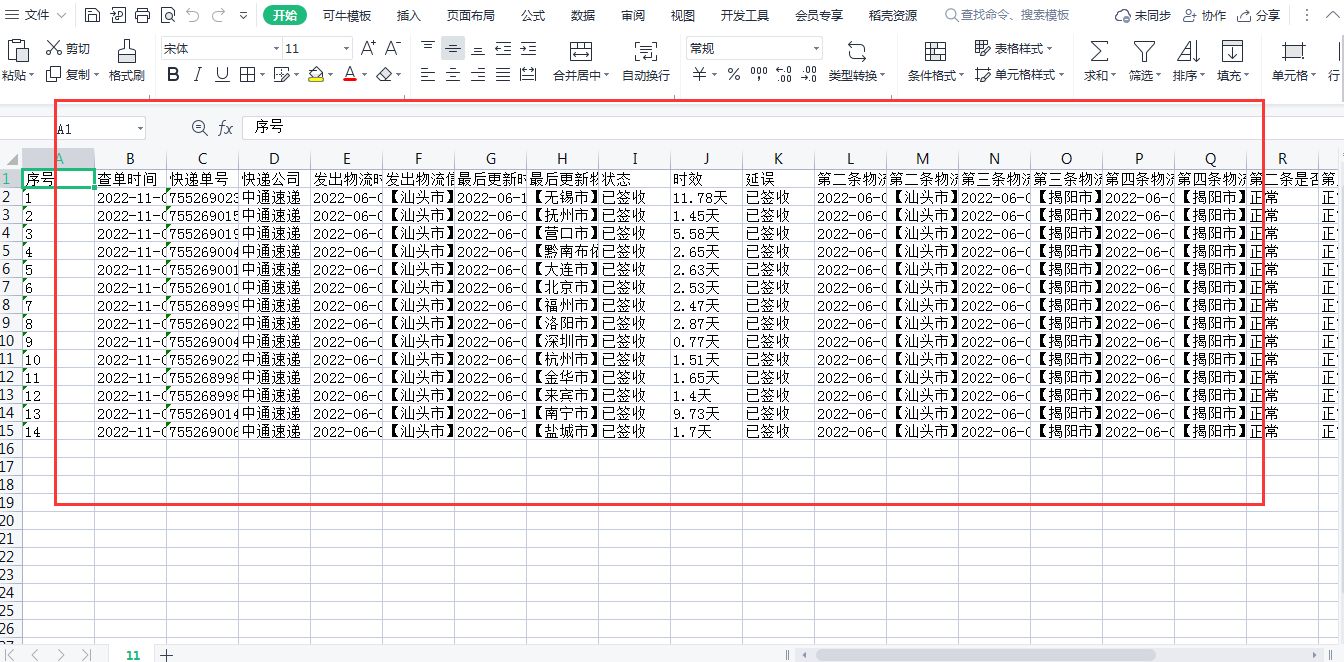1344x662 pixels.
Task: Add a new sheet with the plus button
Action: (x=166, y=654)
